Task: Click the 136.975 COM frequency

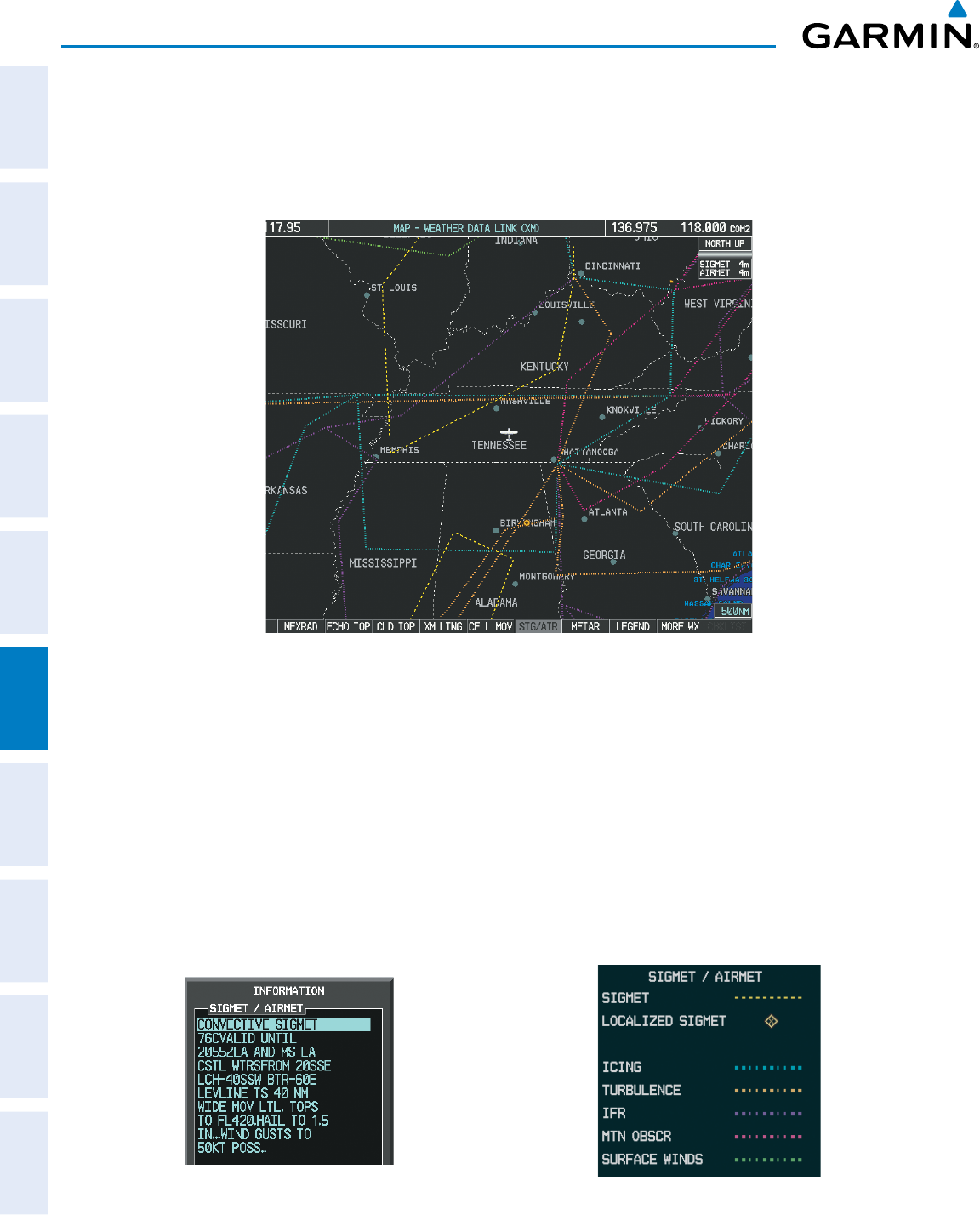Action: (x=635, y=228)
